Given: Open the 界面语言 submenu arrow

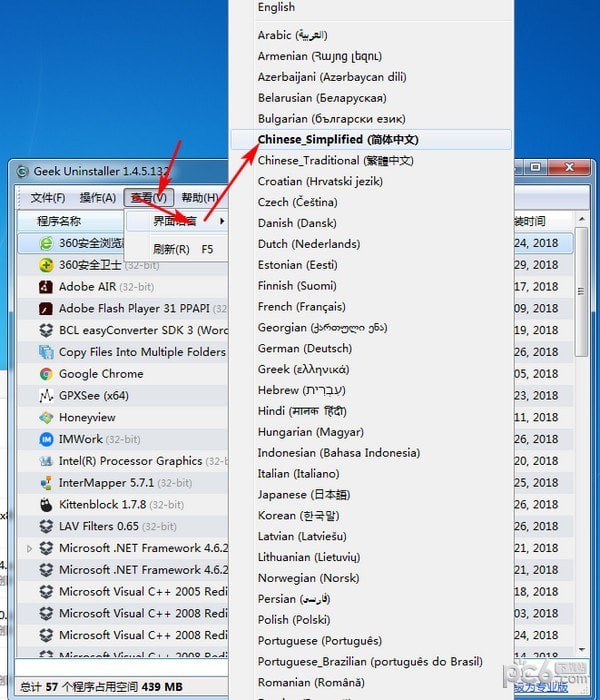Looking at the screenshot, I should coord(222,221).
